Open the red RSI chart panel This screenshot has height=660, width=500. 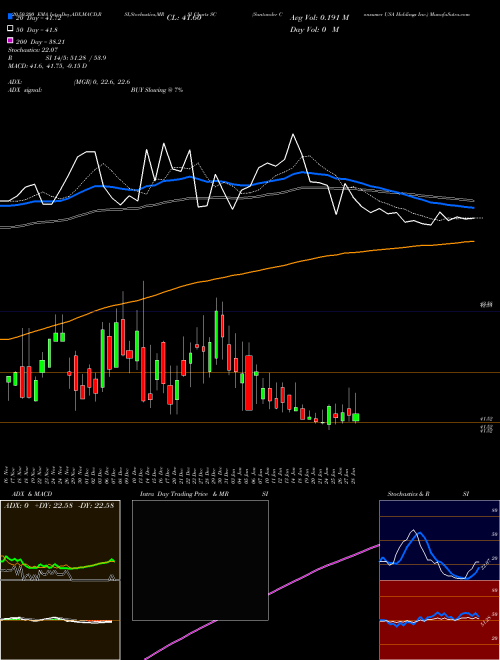click(439, 620)
